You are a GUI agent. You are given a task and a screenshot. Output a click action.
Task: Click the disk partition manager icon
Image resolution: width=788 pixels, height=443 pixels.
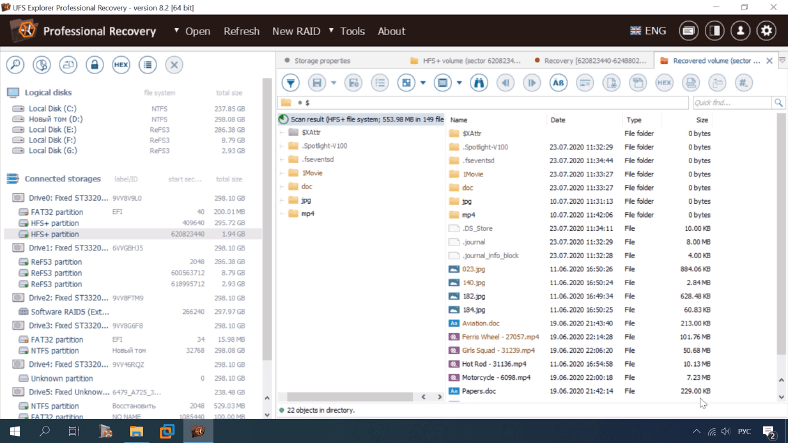42,65
